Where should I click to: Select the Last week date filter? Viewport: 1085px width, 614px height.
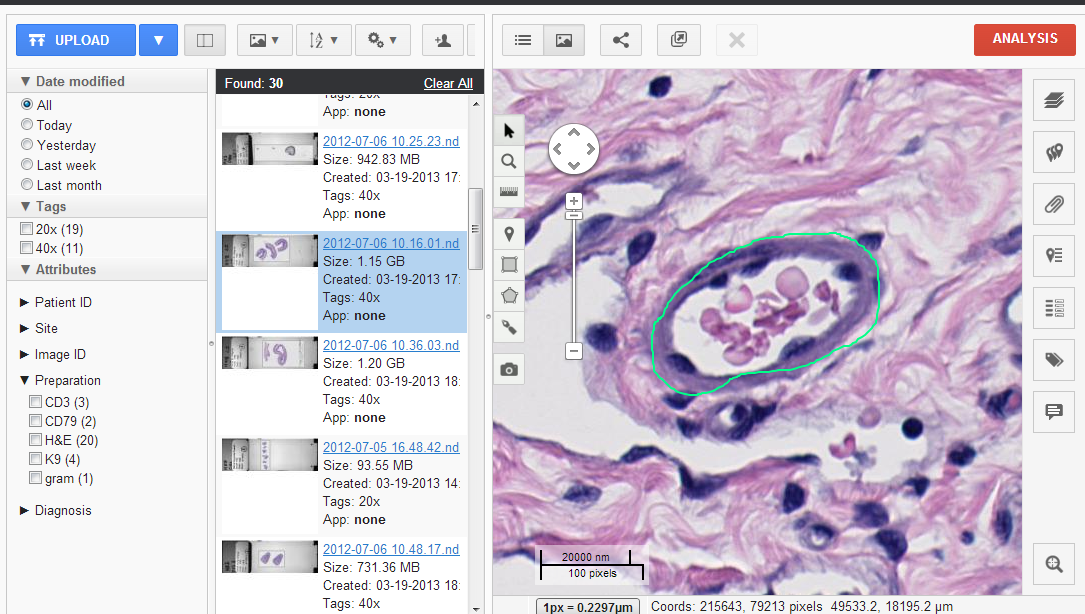point(27,165)
